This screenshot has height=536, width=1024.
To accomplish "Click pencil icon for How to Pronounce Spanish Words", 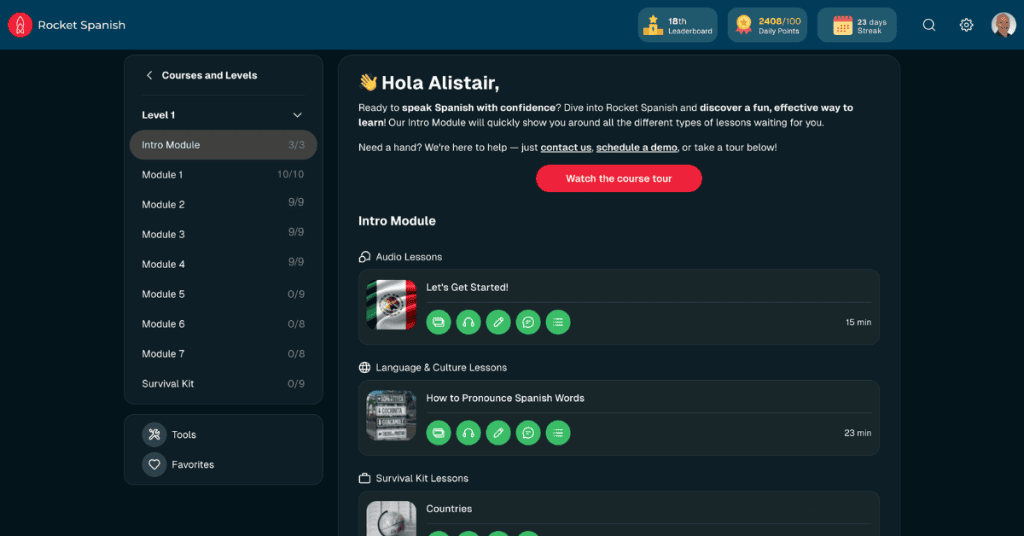I will click(x=498, y=433).
